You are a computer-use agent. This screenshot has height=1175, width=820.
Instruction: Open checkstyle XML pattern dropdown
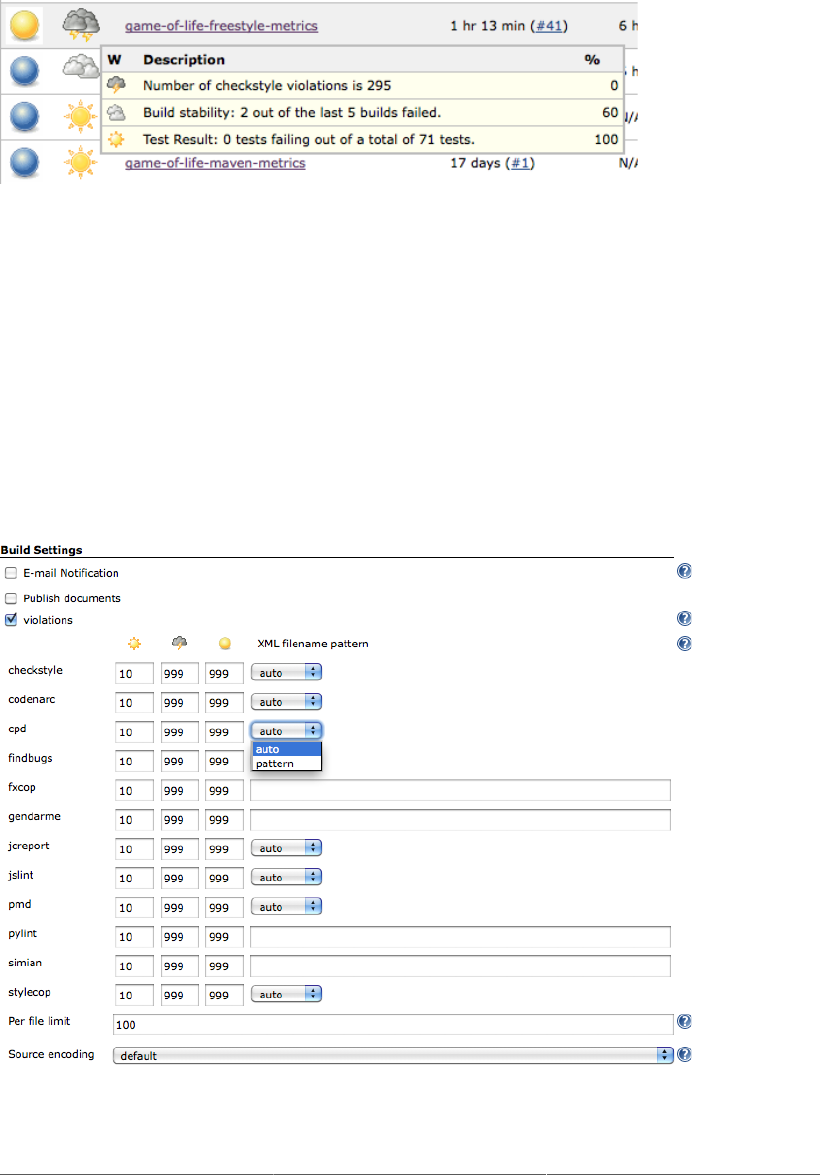tap(286, 672)
